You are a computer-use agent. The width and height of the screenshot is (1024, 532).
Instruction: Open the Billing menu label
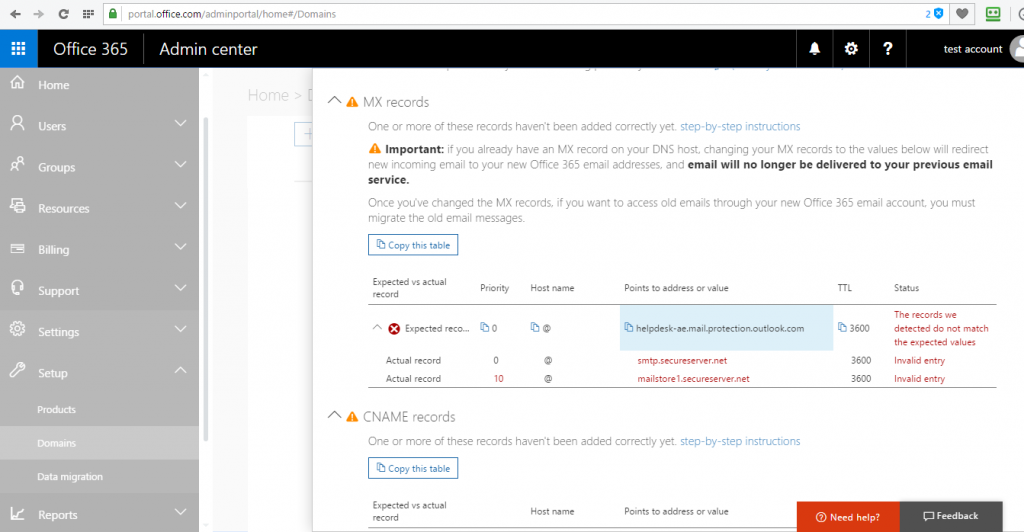point(54,249)
